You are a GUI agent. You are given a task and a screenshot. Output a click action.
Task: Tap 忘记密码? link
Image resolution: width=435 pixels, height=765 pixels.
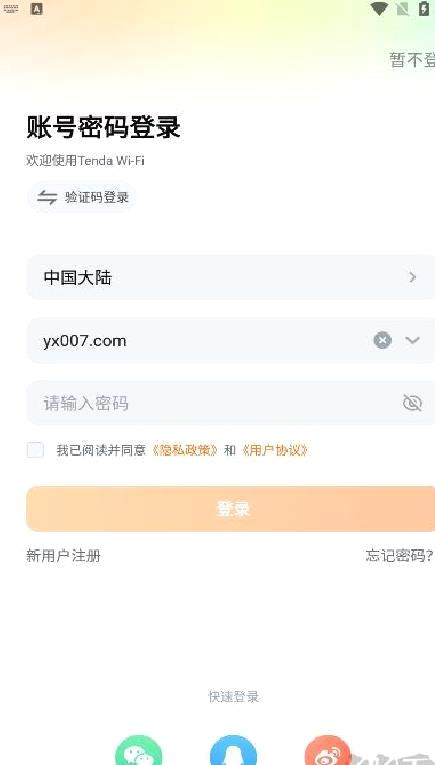pyautogui.click(x=399, y=555)
